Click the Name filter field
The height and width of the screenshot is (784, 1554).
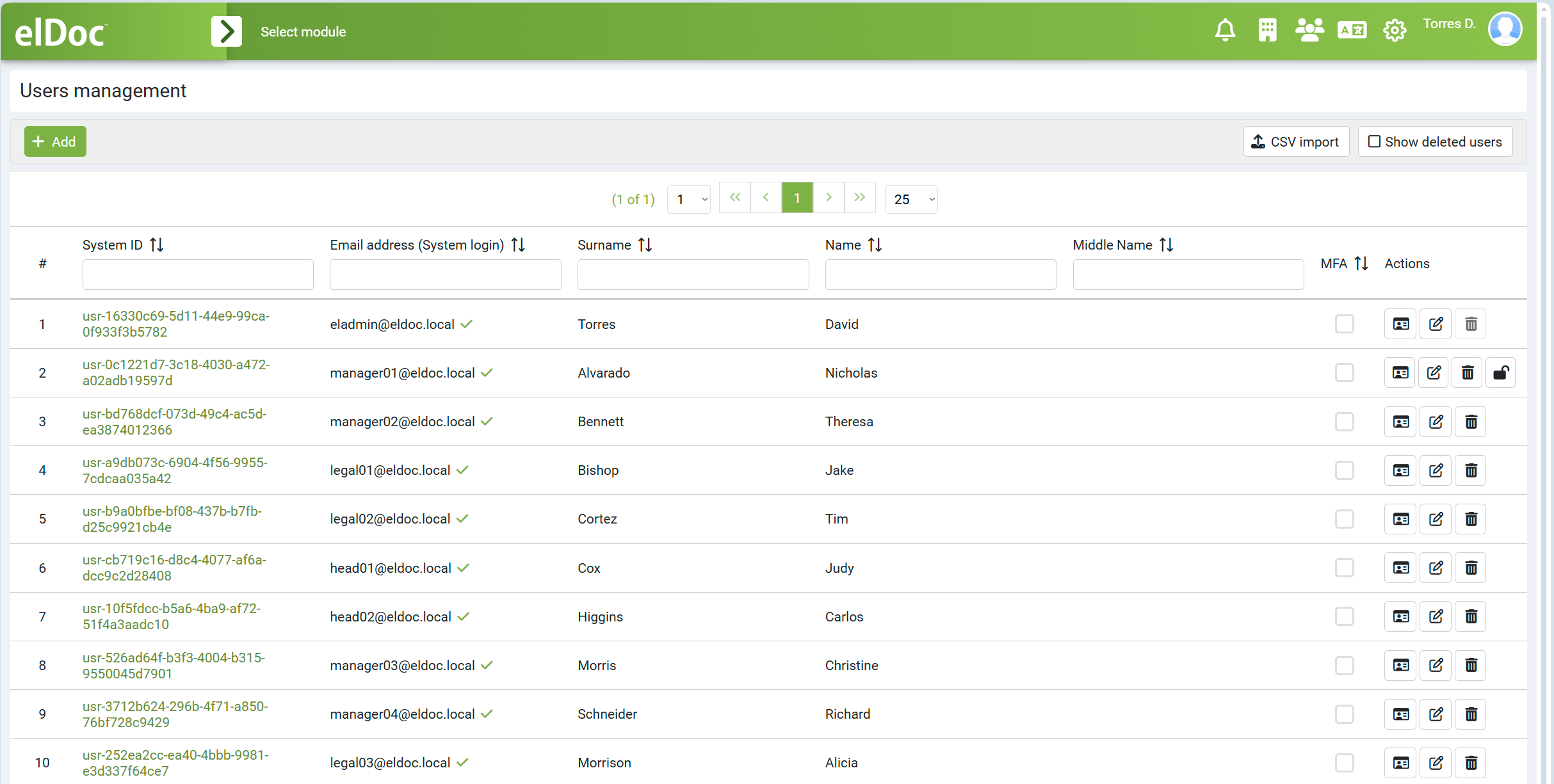941,275
